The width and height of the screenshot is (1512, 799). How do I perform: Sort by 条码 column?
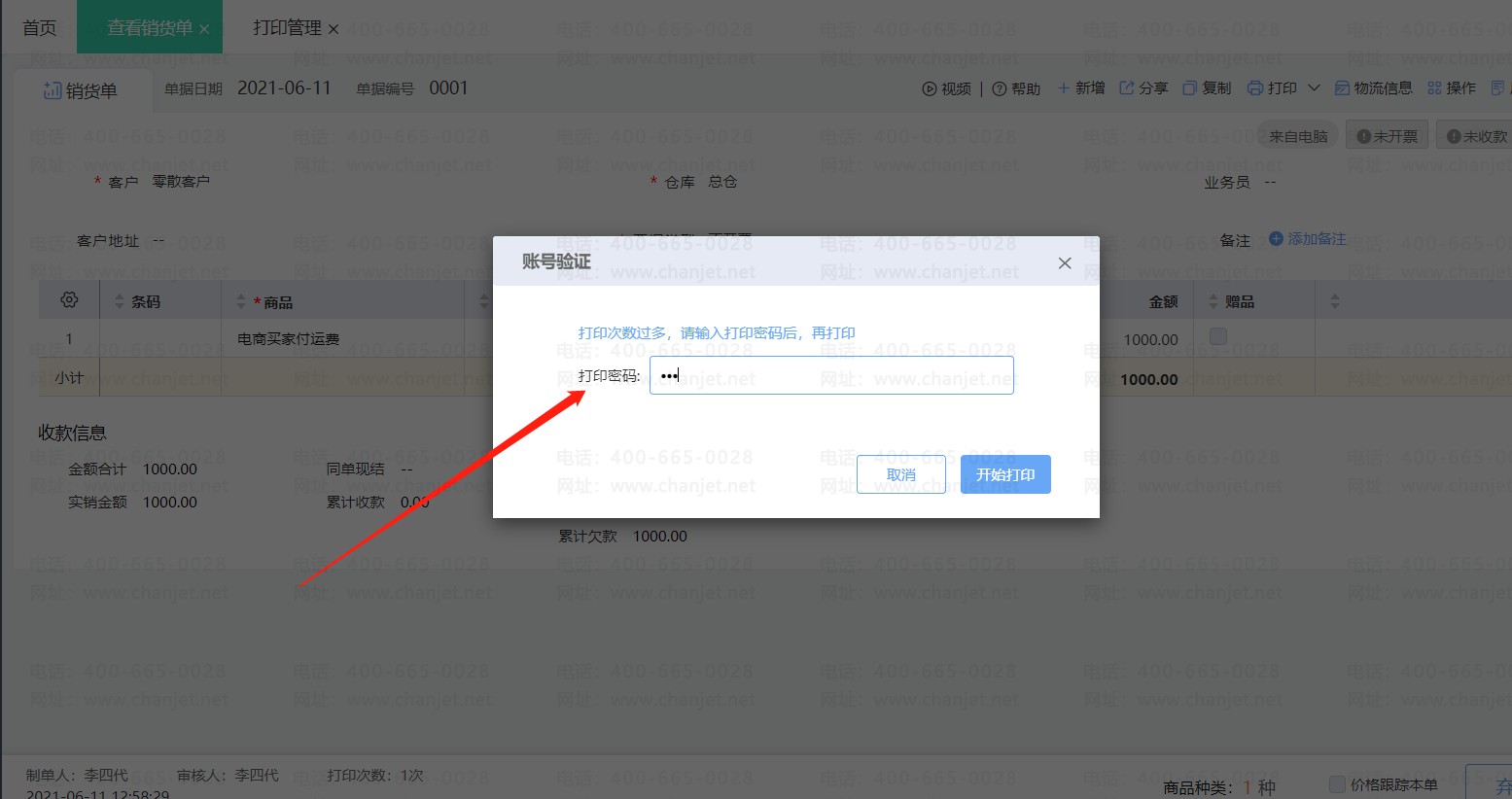coord(120,302)
